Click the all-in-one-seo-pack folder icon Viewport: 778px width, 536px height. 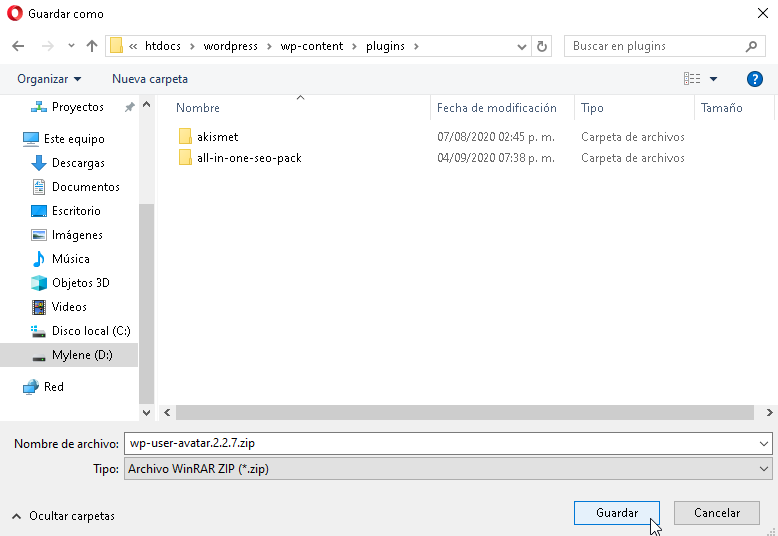[185, 157]
